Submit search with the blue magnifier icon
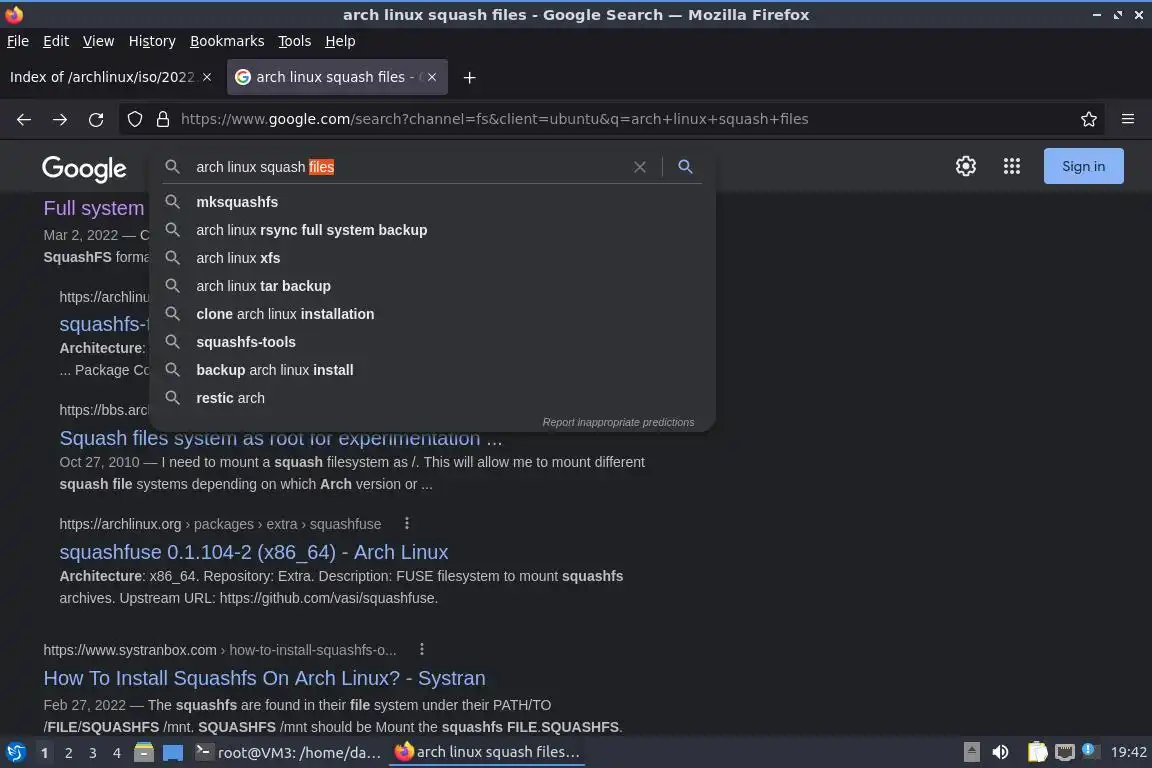Image resolution: width=1152 pixels, height=768 pixels. pyautogui.click(x=685, y=167)
